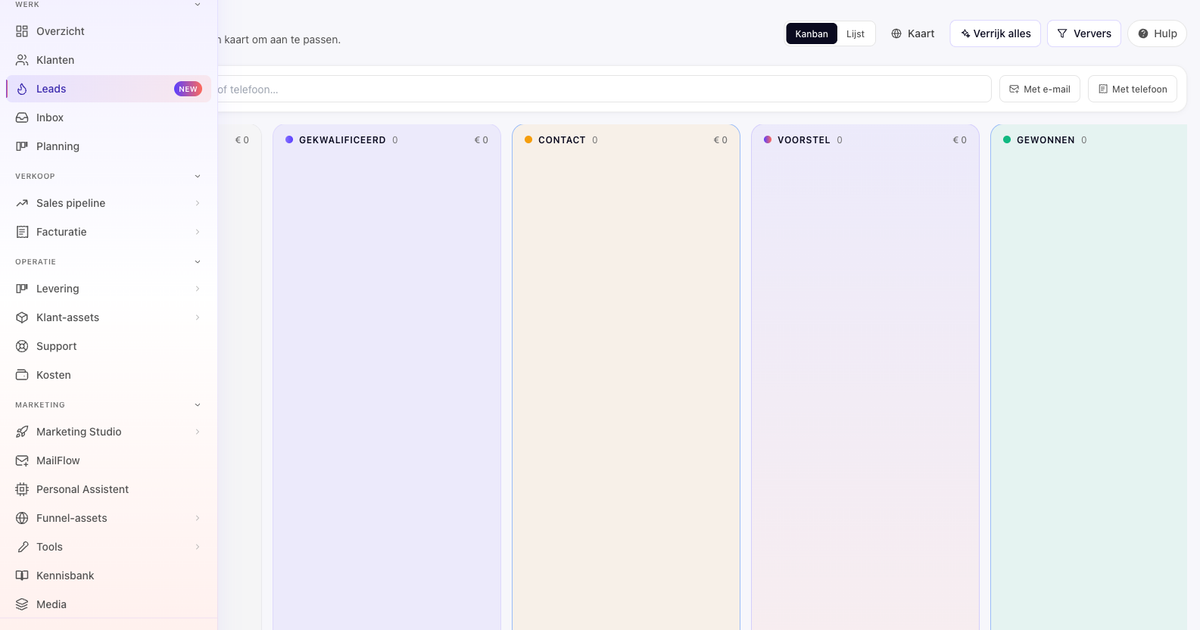Click the Facturatie document icon

coord(22,232)
